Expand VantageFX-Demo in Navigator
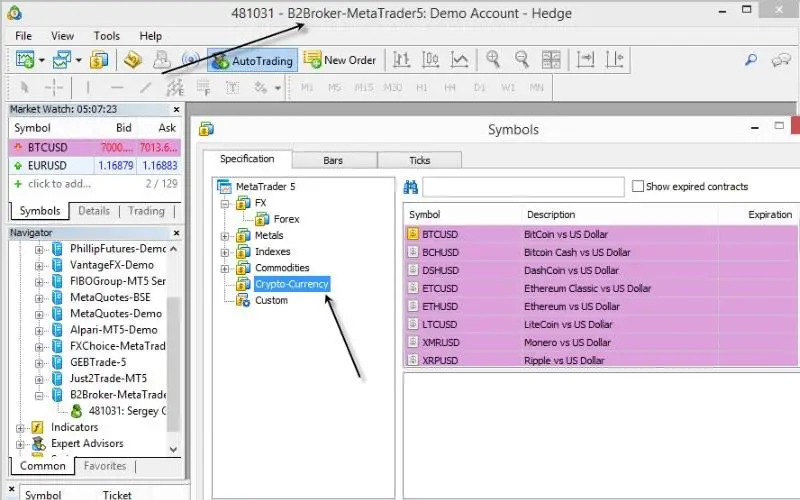800x500 pixels. (x=39, y=266)
